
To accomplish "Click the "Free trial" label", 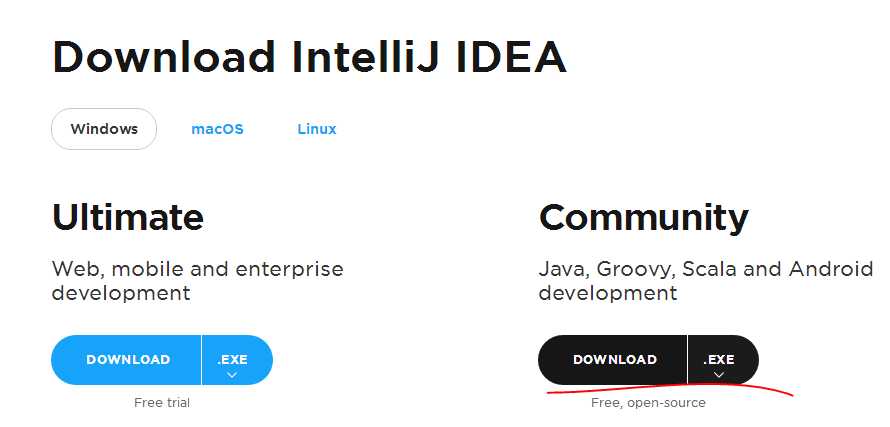I will [162, 403].
